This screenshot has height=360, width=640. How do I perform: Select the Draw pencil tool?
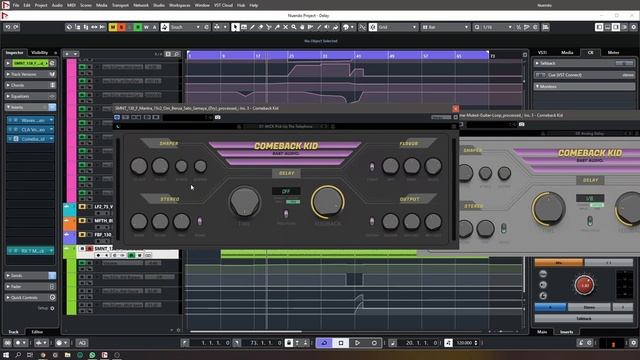pos(252,27)
